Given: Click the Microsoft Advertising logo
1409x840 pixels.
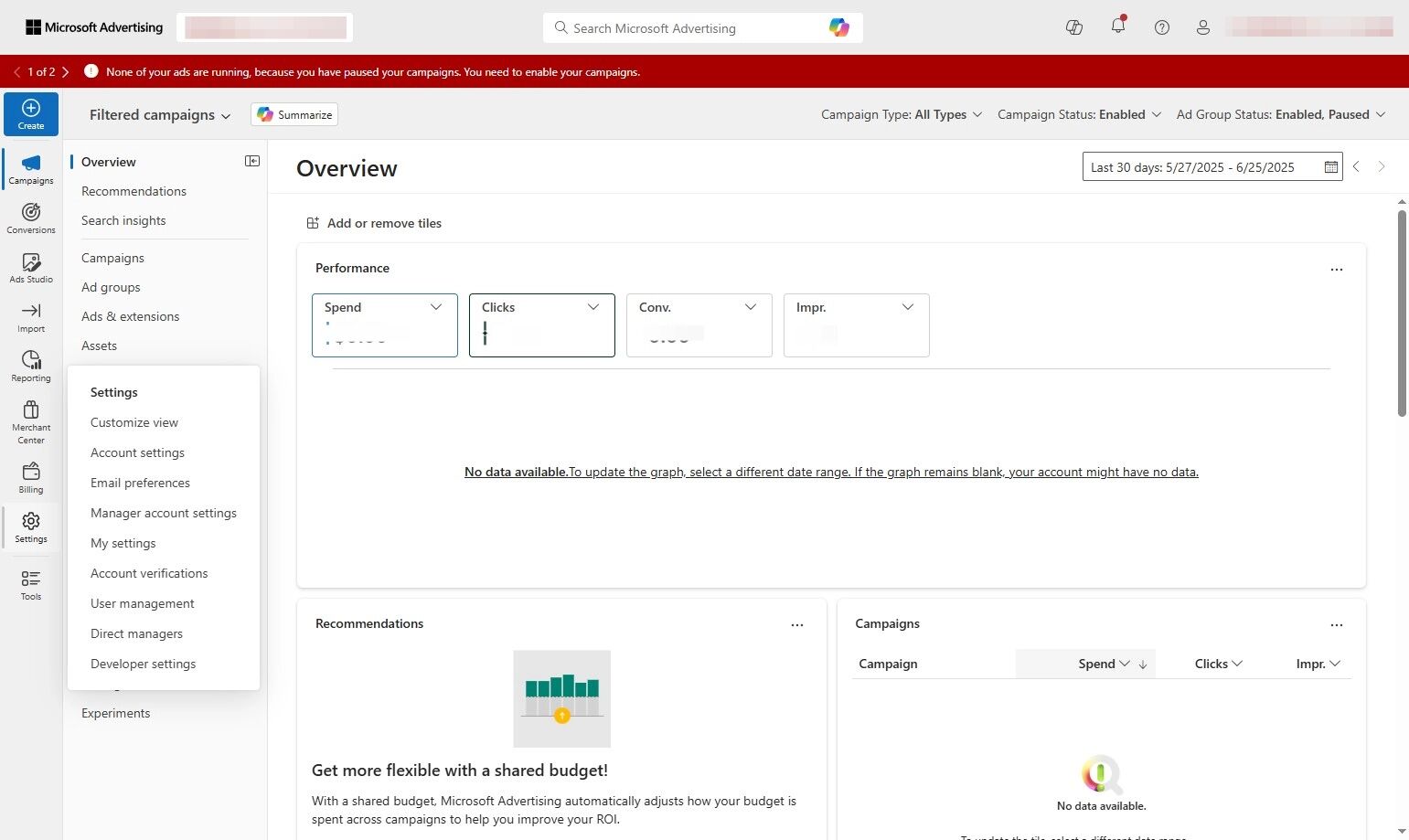Looking at the screenshot, I should pyautogui.click(x=94, y=27).
